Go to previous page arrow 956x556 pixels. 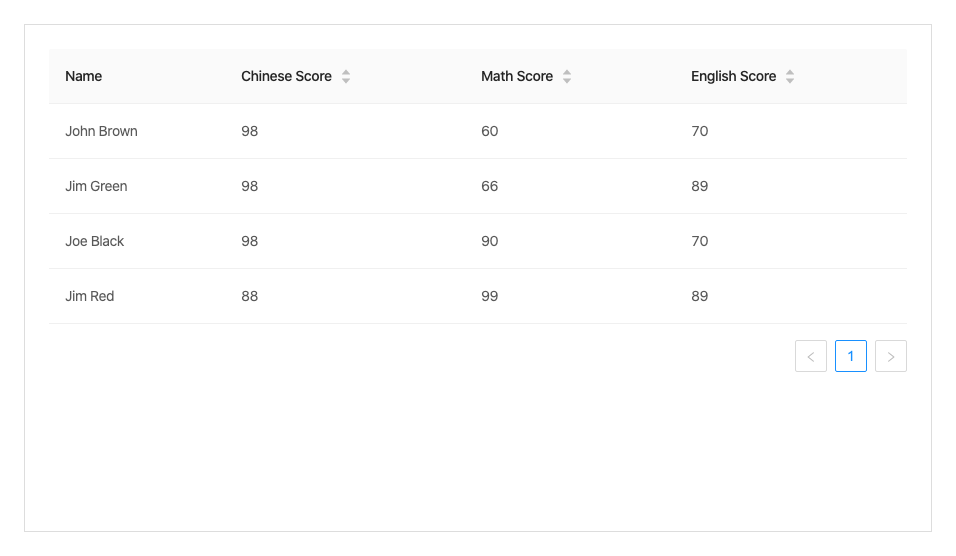point(811,356)
